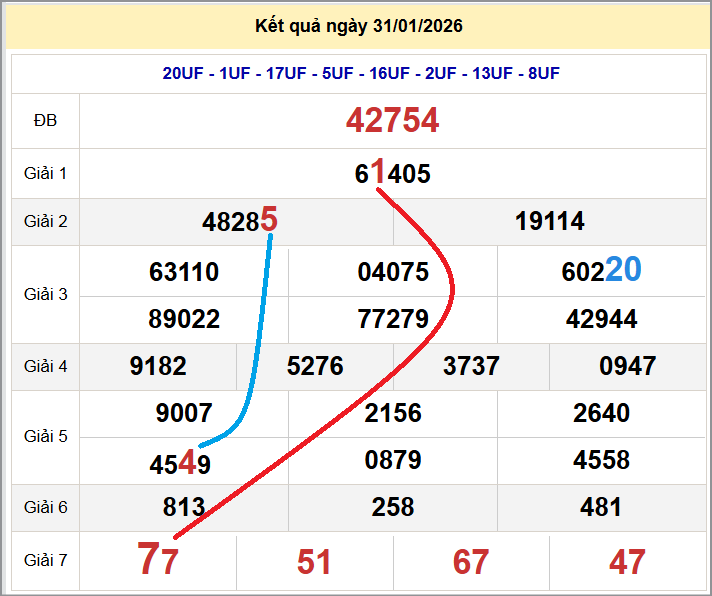This screenshot has width=712, height=596.
Task: Select the number 77279 in Giải 3
Action: tap(393, 319)
